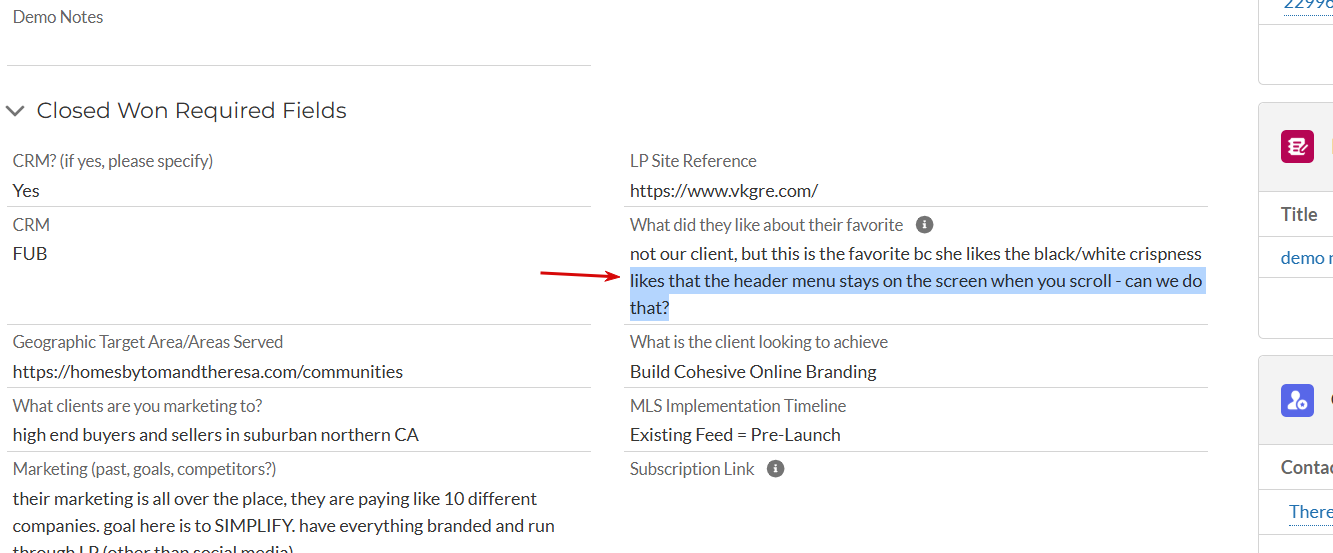This screenshot has height=553, width=1333.
Task: Select the FUB value under CRM
Action: 30,254
